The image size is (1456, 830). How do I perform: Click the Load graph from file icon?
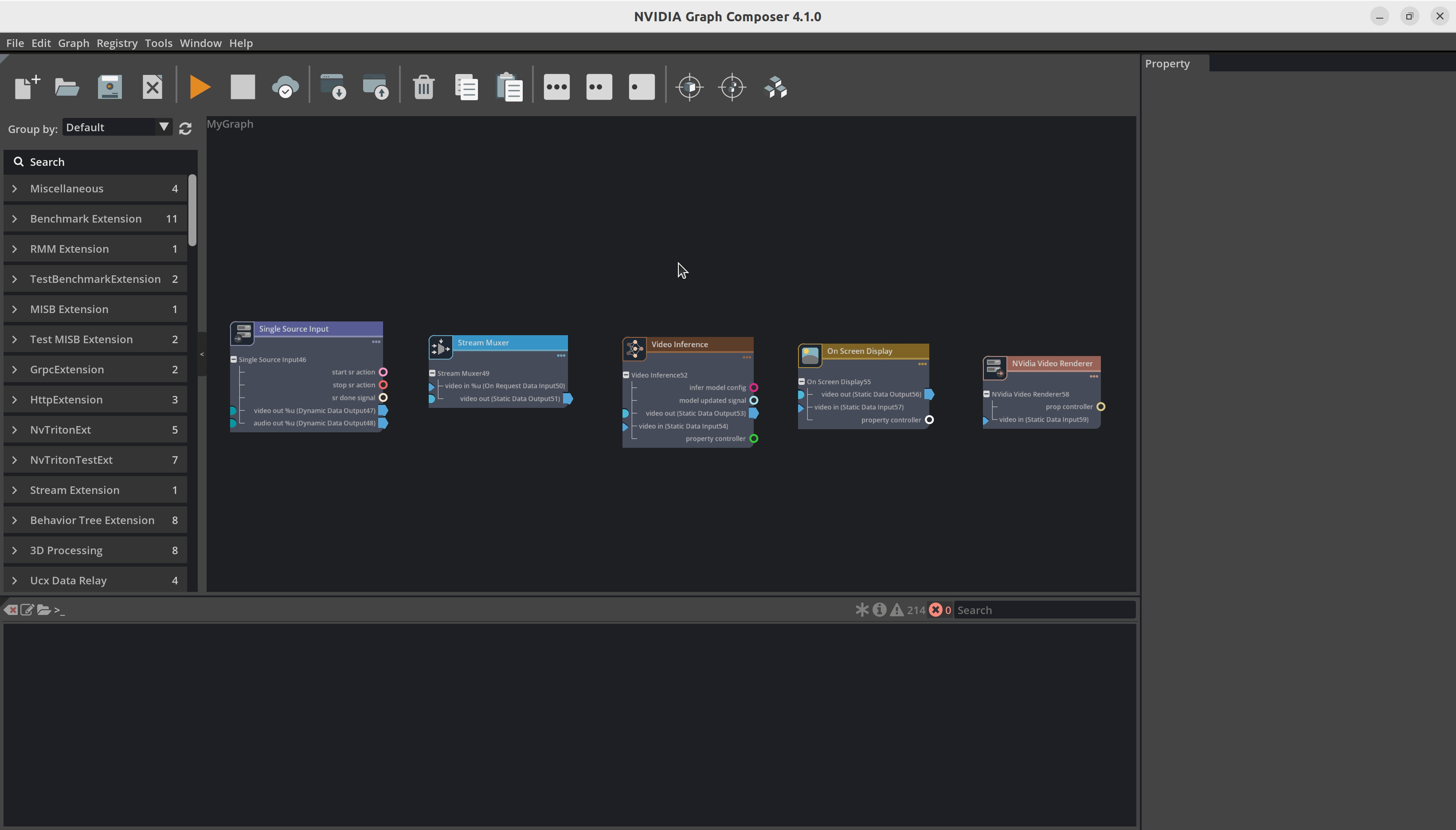click(66, 87)
